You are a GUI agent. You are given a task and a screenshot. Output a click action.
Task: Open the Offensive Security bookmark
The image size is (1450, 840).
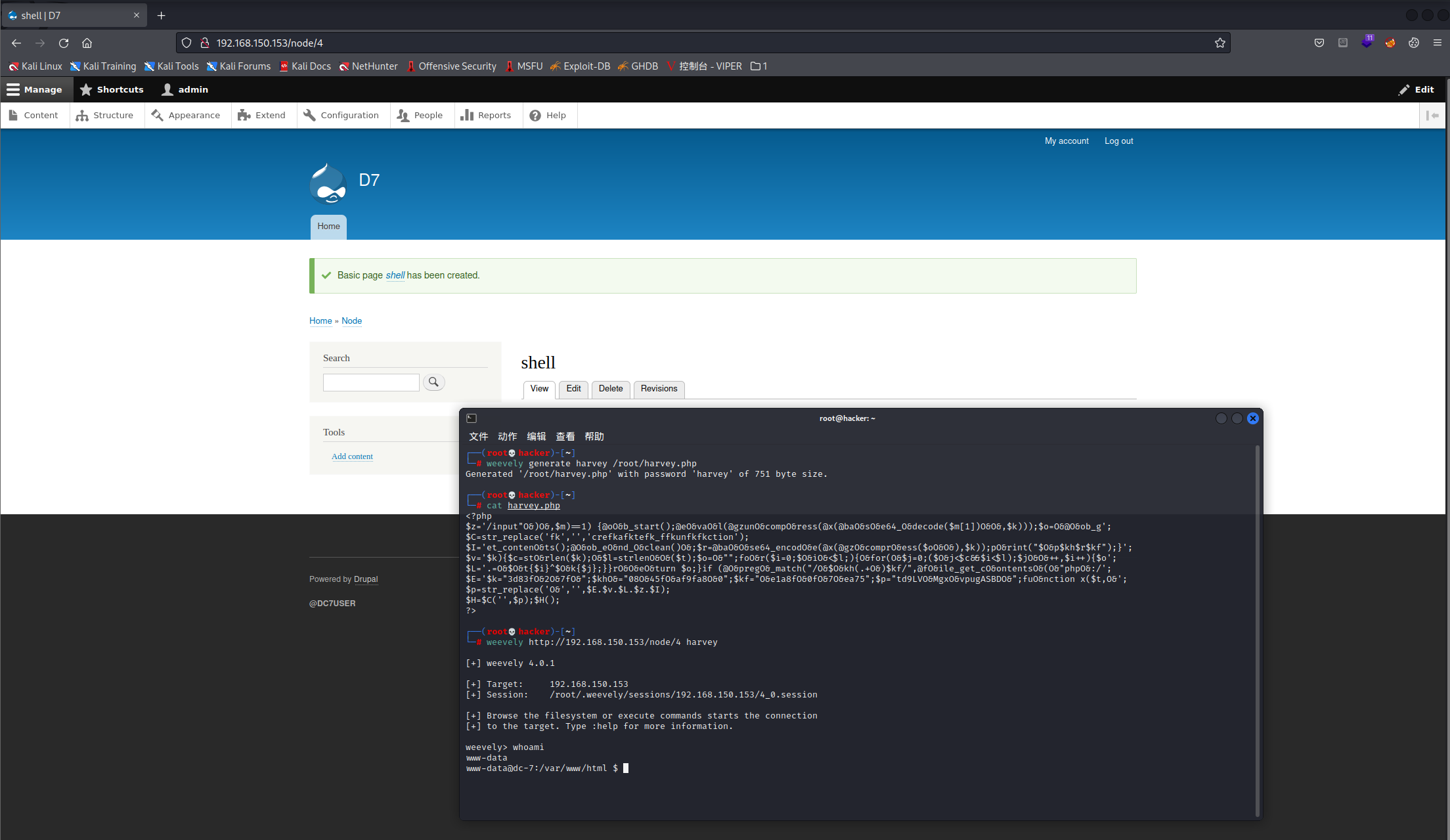(x=452, y=66)
